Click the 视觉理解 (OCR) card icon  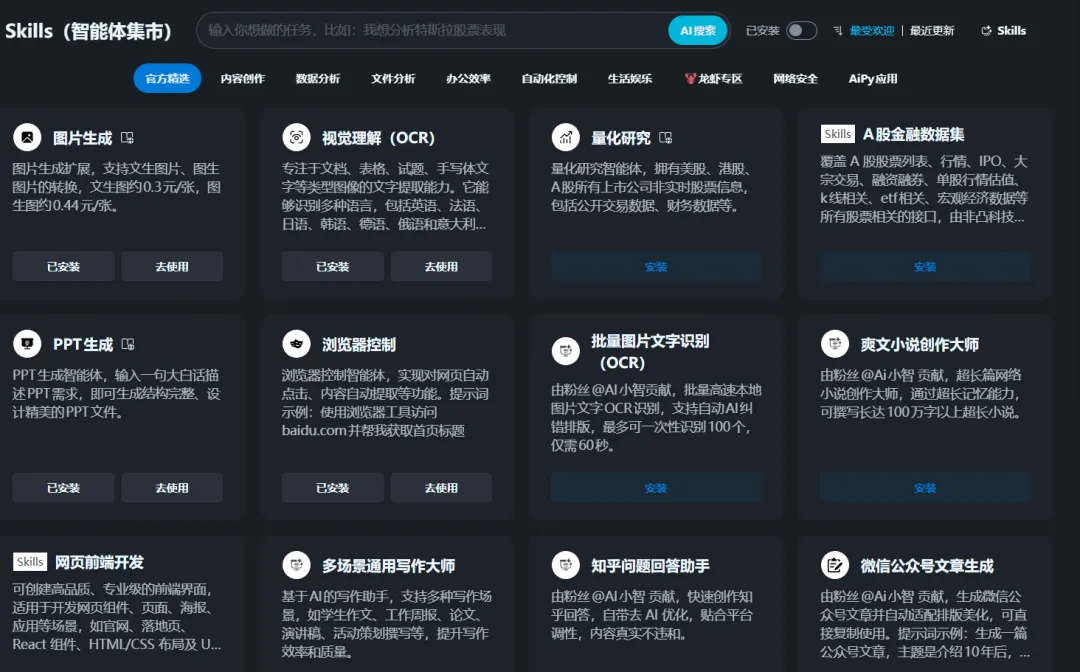296,138
